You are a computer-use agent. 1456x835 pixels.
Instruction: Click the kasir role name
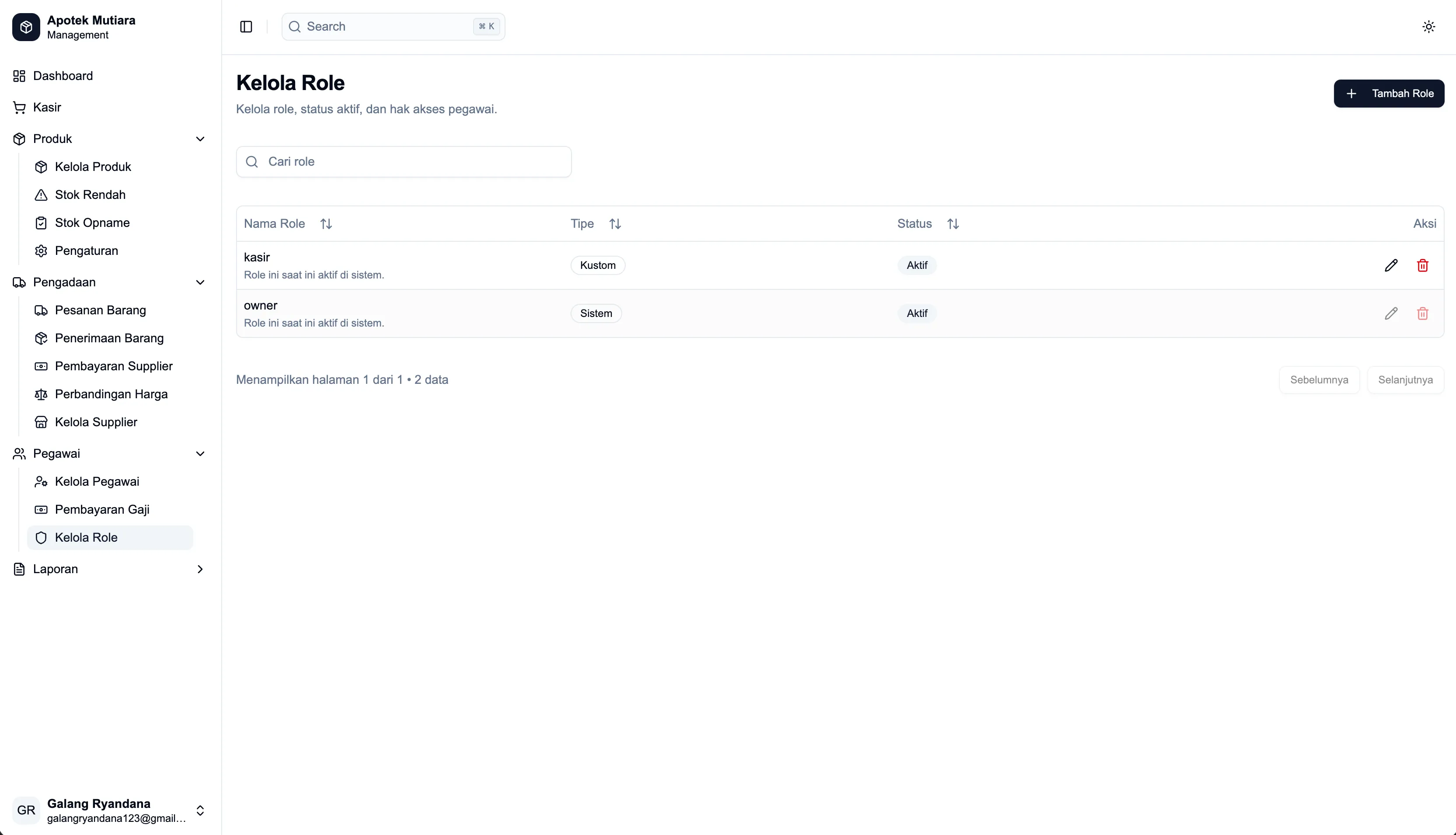pyautogui.click(x=256, y=257)
